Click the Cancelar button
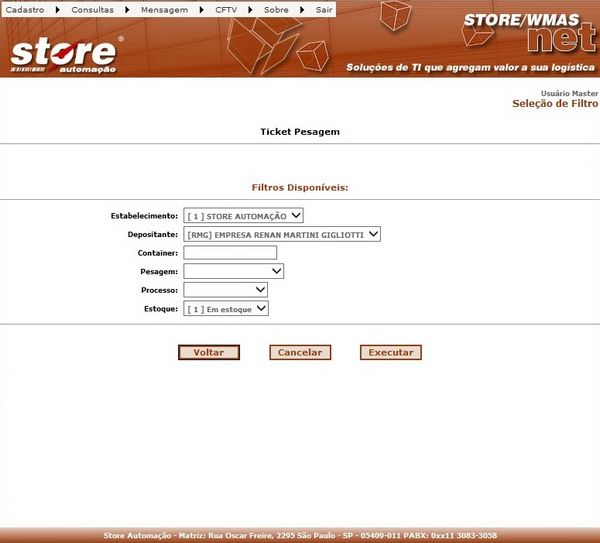The image size is (600, 543). 300,352
